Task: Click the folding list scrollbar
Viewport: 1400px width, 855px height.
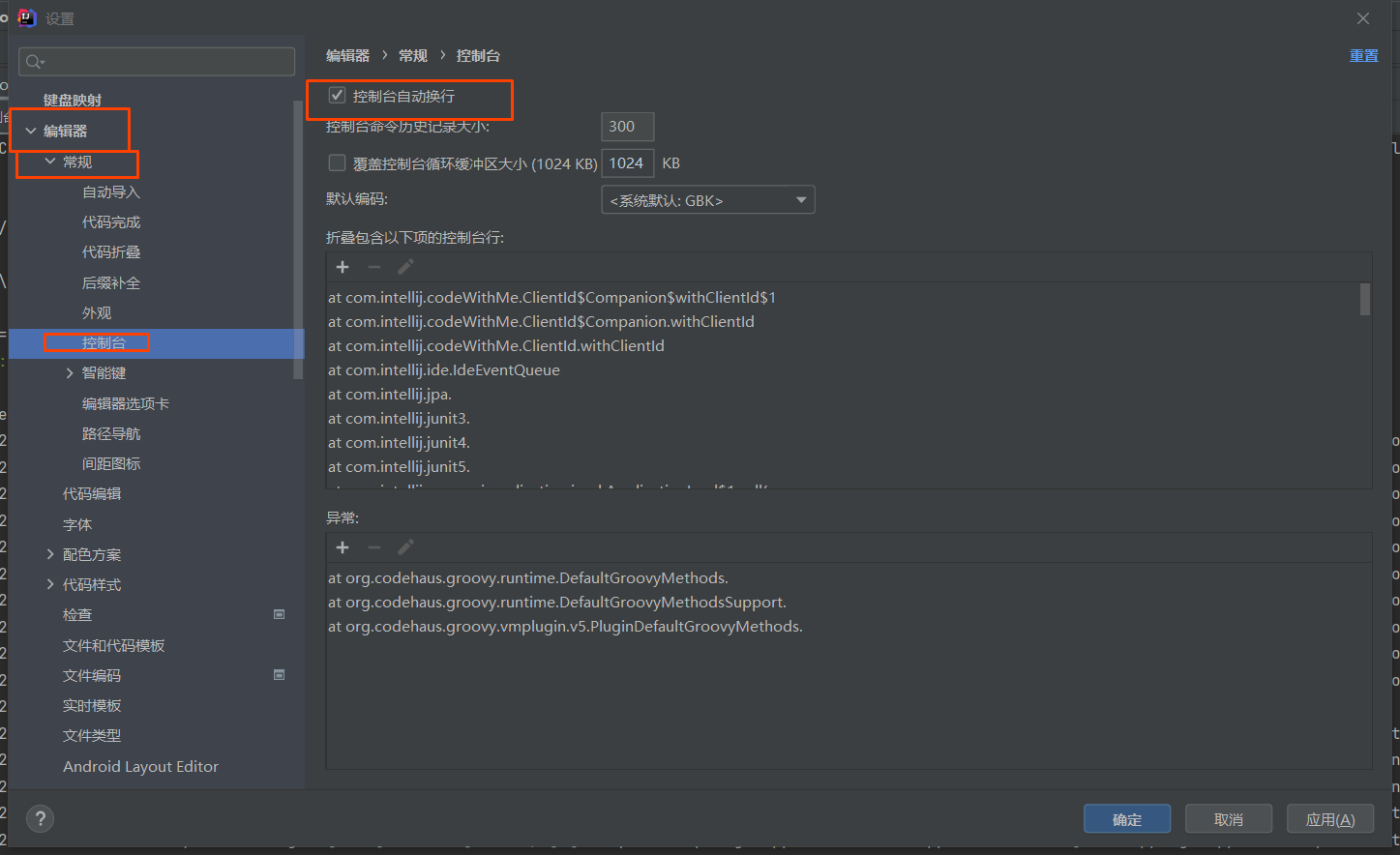Action: click(1365, 299)
